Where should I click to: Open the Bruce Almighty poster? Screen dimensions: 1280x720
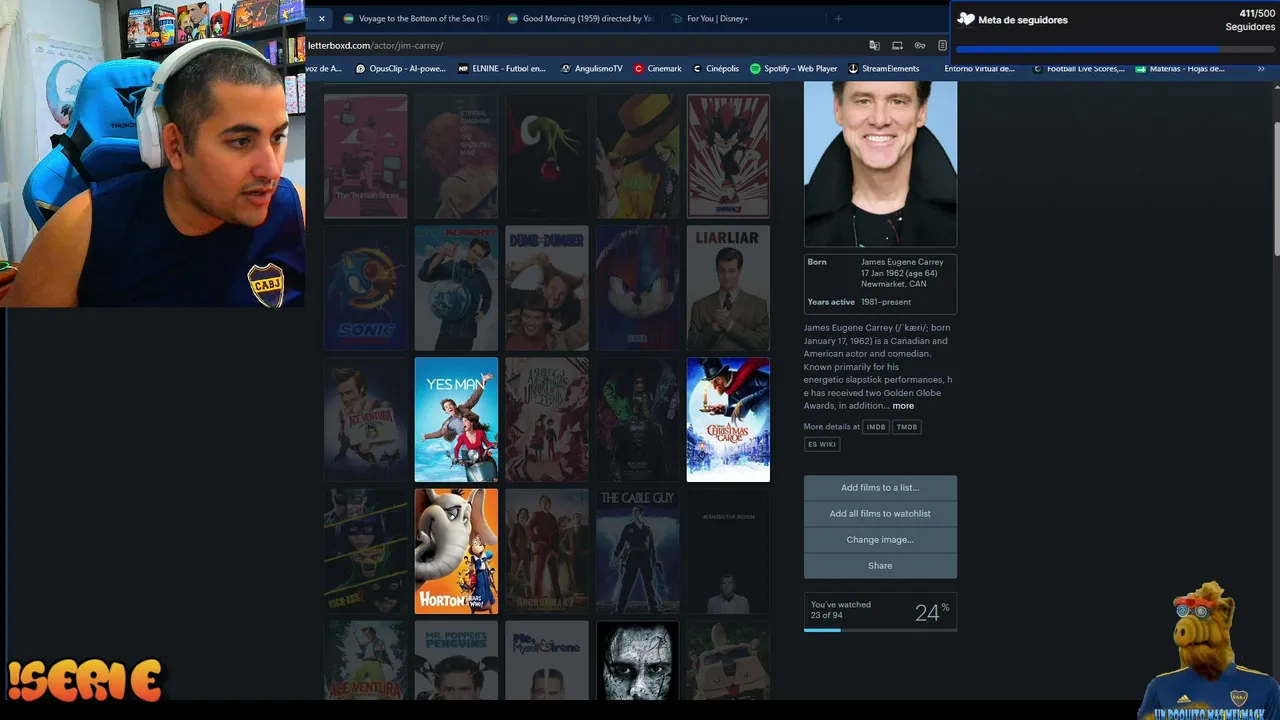click(456, 288)
